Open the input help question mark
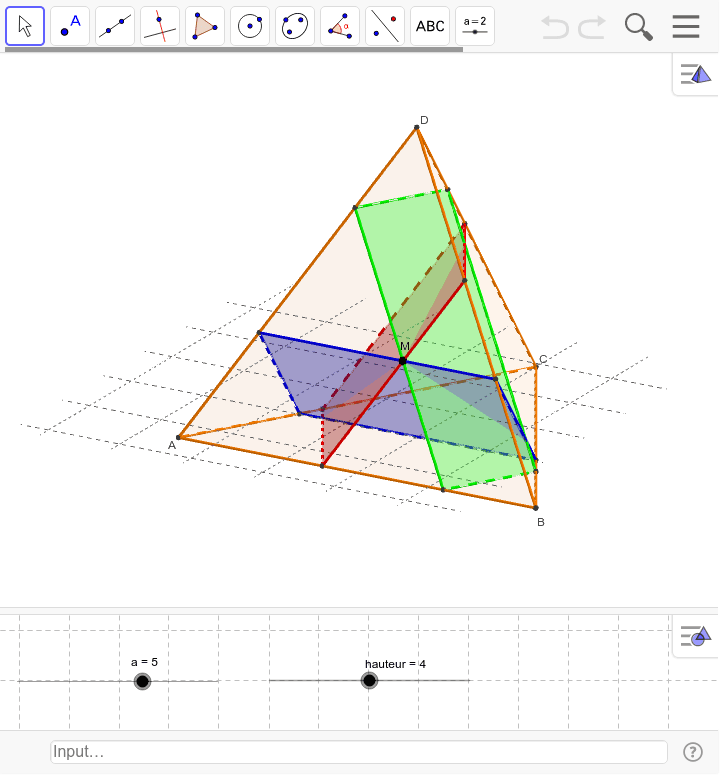This screenshot has height=775, width=720. click(693, 752)
